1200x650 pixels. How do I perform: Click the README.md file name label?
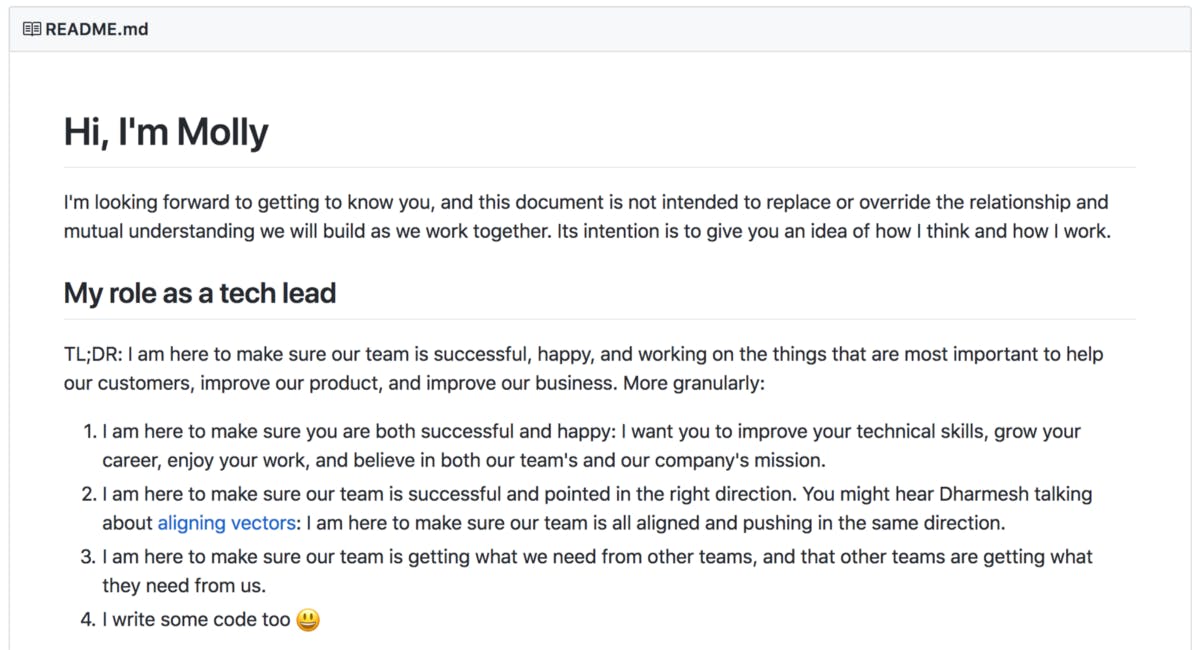(95, 29)
